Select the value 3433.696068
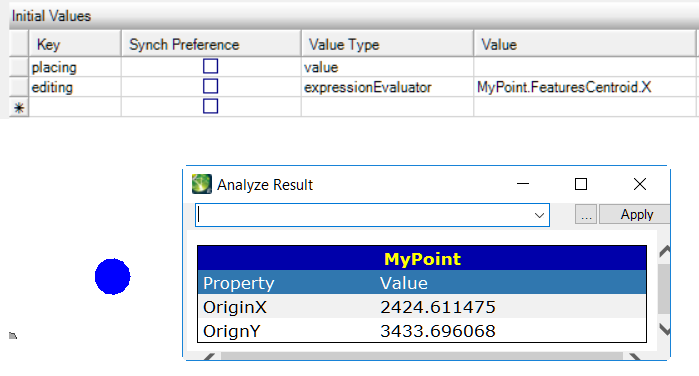699x376 pixels. click(x=438, y=331)
